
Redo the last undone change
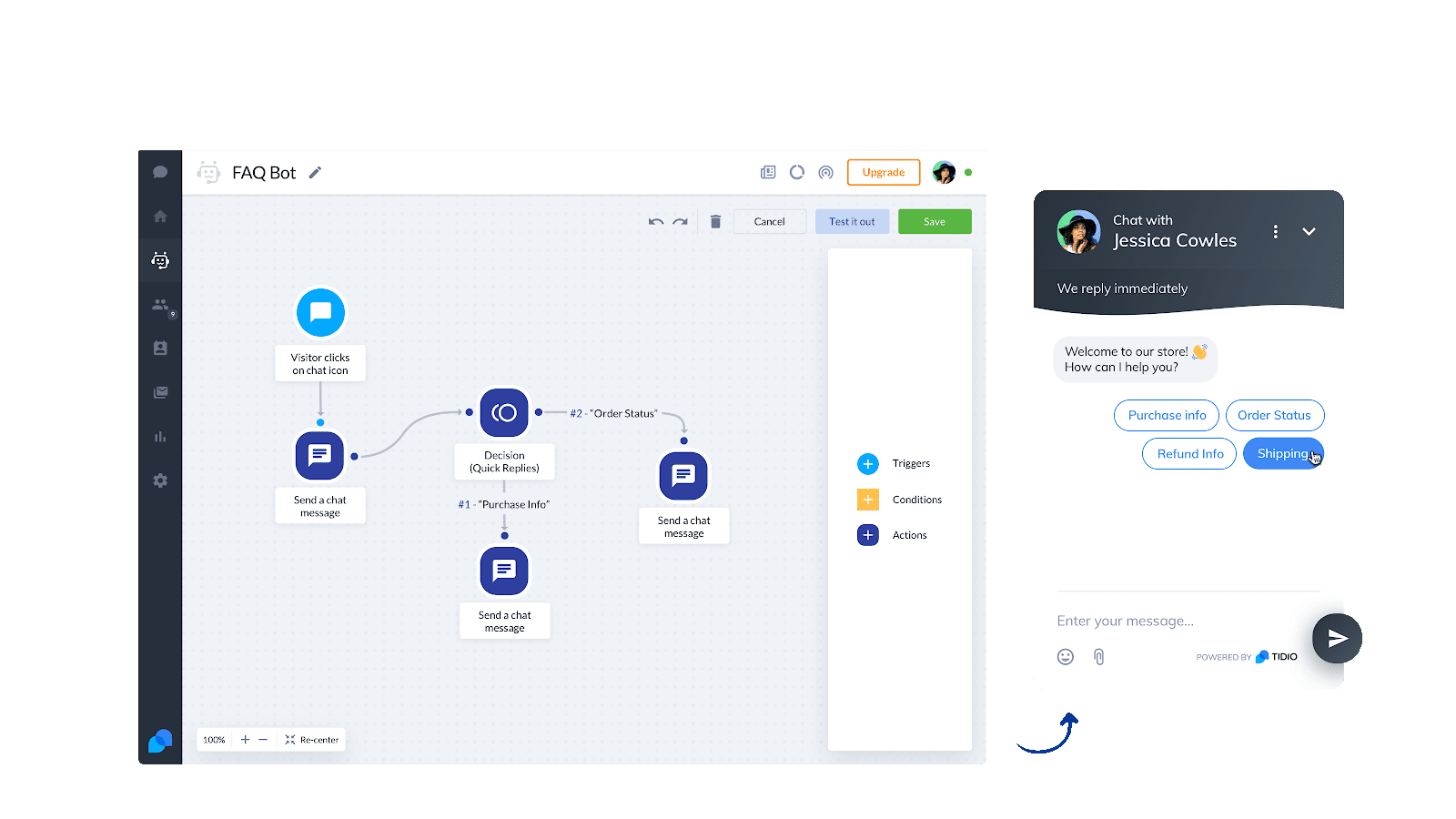tap(680, 222)
